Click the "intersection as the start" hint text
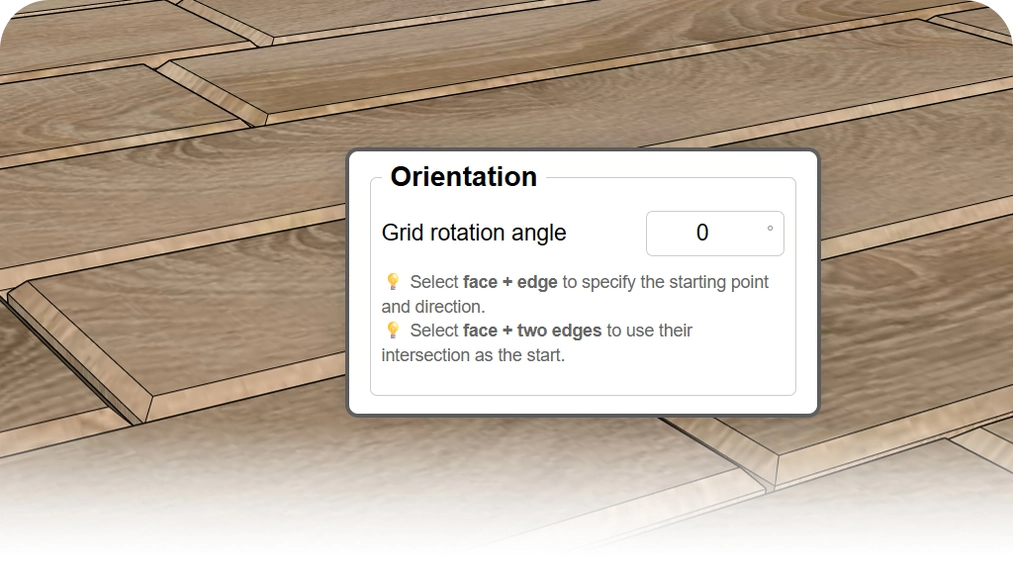 pyautogui.click(x=473, y=354)
